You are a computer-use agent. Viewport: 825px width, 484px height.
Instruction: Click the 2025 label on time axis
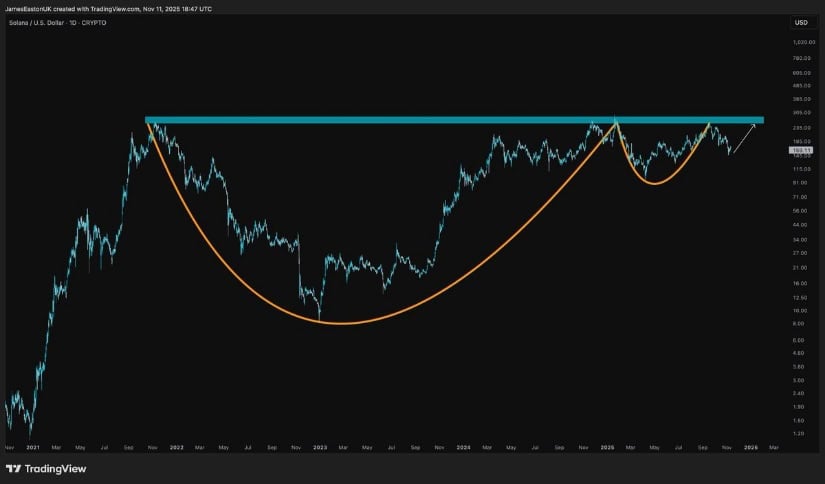[608, 448]
